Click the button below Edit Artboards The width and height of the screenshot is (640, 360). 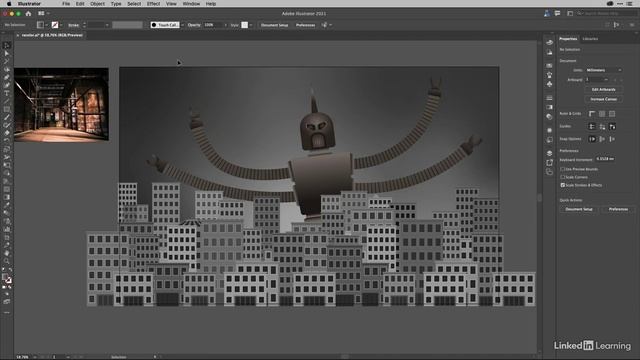603,99
